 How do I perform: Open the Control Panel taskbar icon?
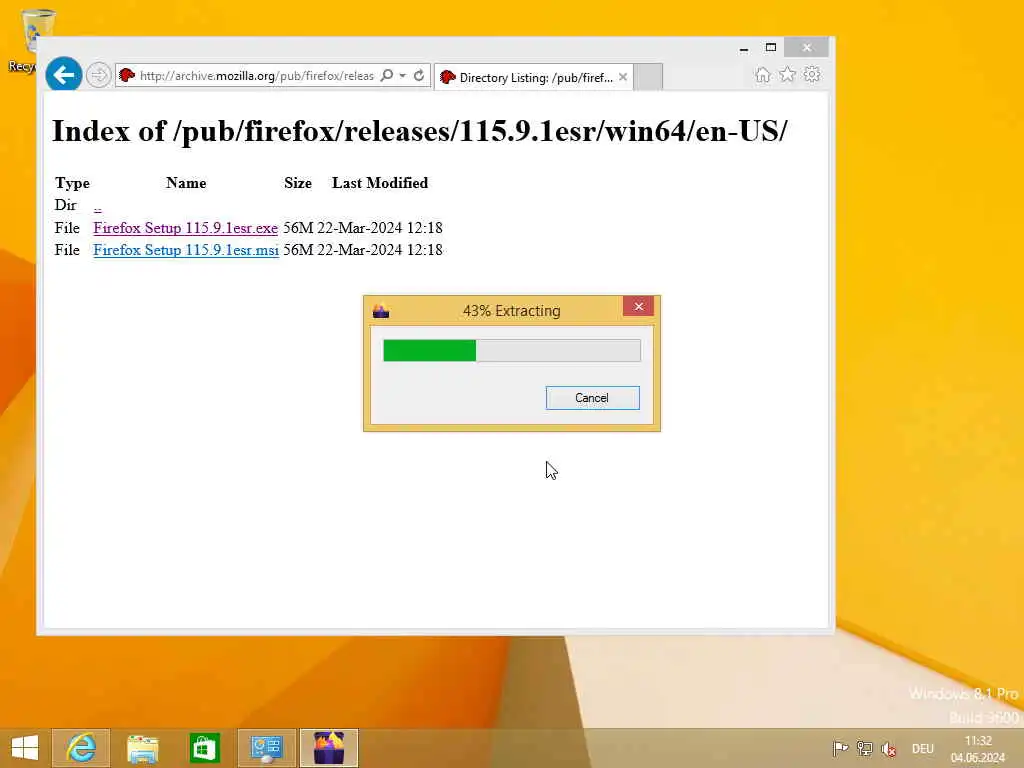[266, 748]
